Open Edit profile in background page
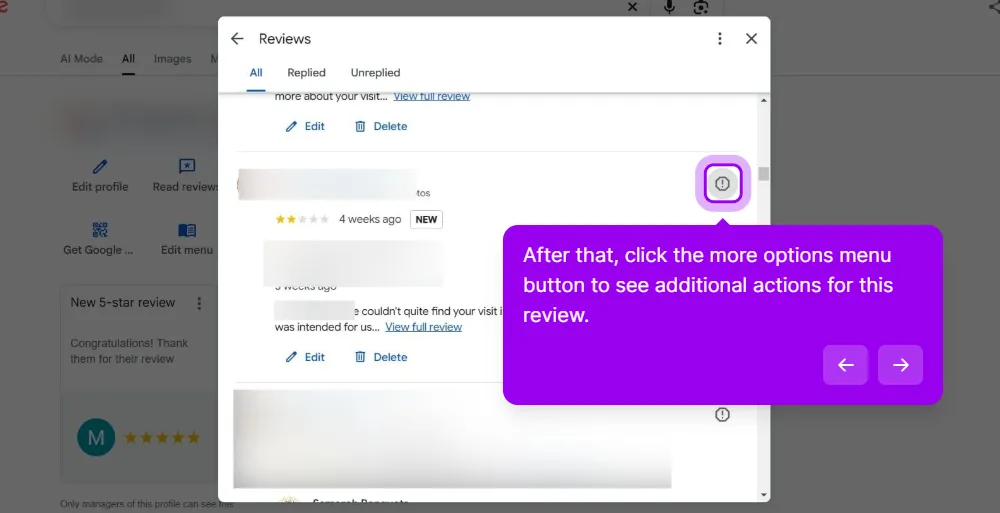This screenshot has width=1000, height=513. [x=100, y=176]
